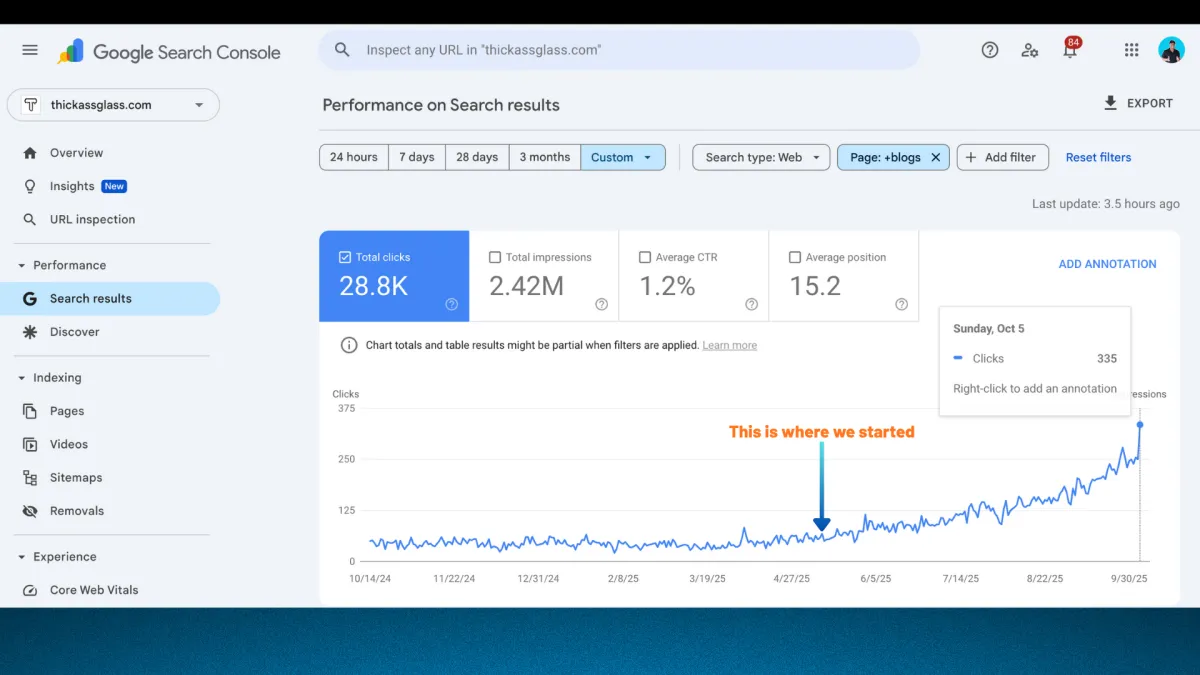Click the Reset filters link
This screenshot has width=1200, height=675.
coord(1098,157)
